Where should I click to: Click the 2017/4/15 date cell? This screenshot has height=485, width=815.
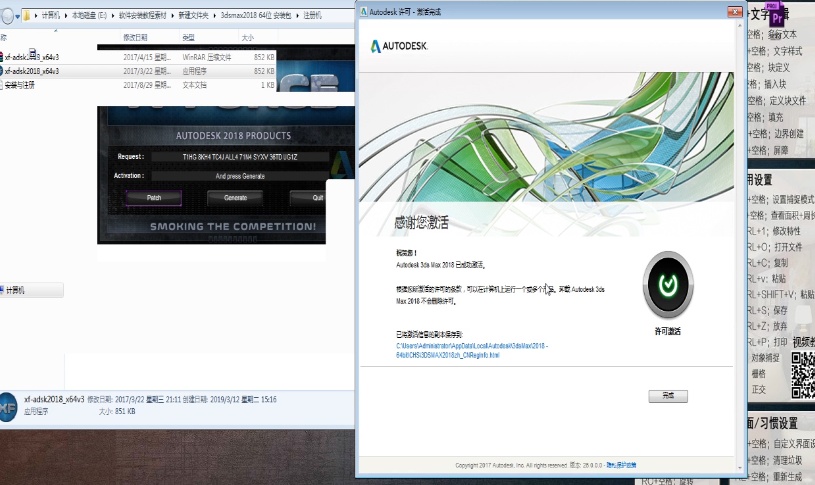(x=147, y=57)
